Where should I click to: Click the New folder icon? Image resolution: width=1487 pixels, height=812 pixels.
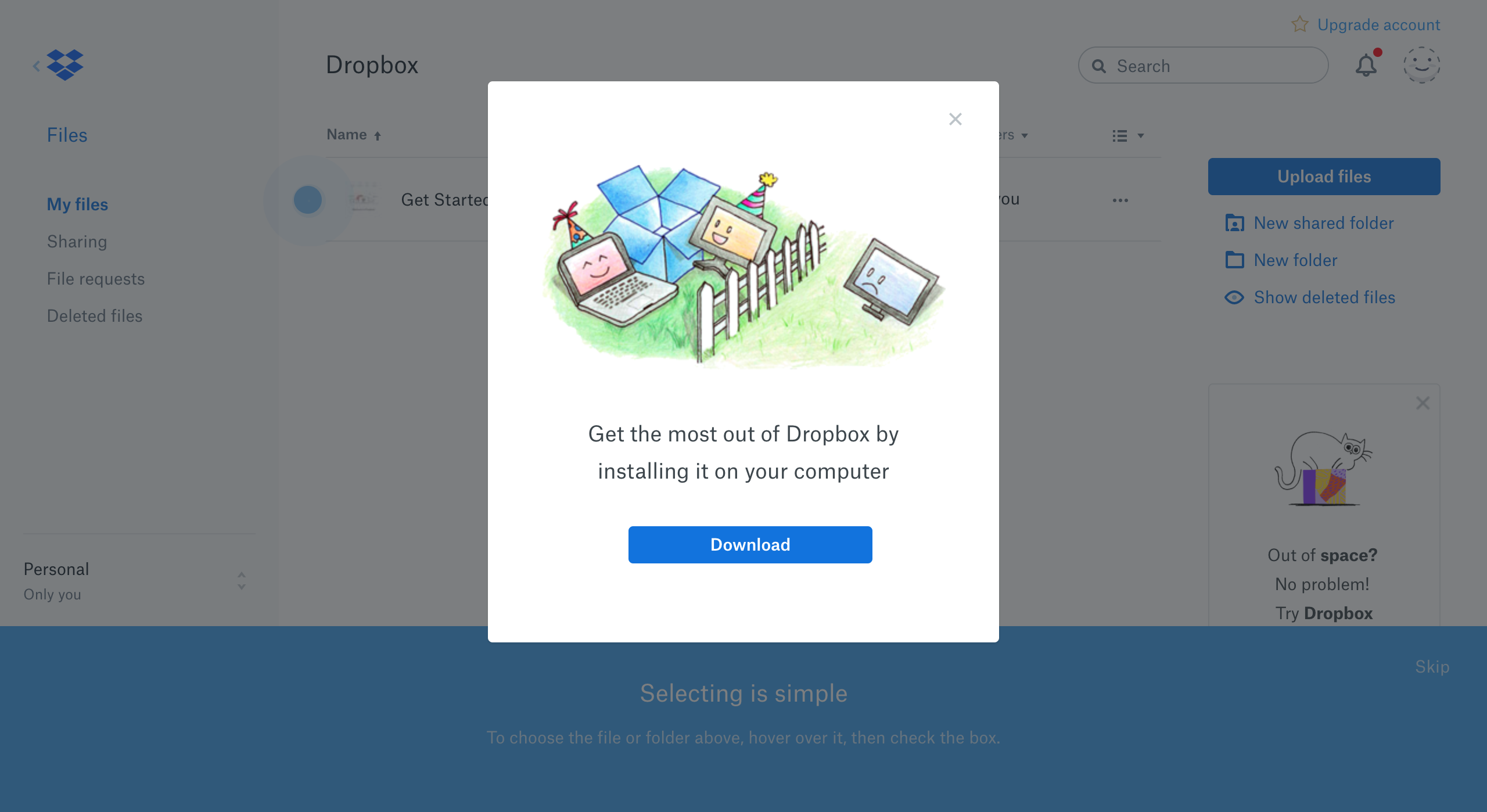tap(1234, 260)
